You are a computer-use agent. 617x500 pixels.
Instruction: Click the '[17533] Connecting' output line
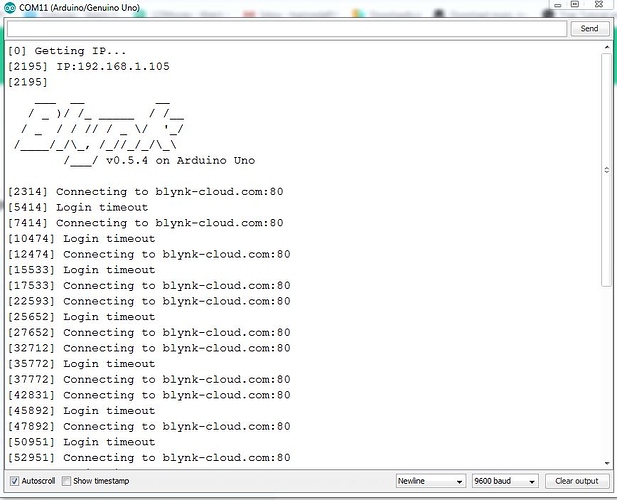pyautogui.click(x=149, y=286)
